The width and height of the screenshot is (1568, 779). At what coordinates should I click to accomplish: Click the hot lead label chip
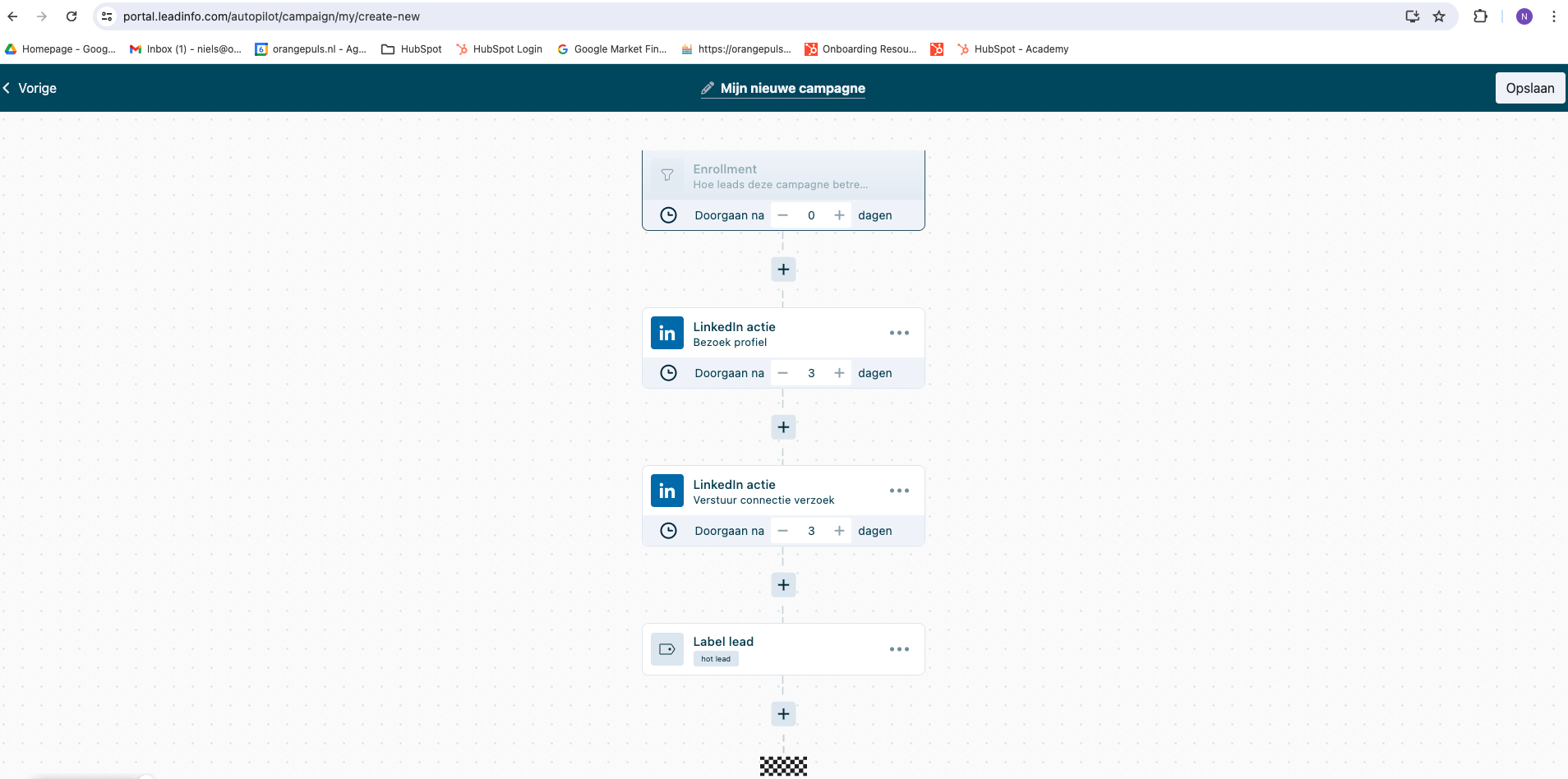(716, 659)
